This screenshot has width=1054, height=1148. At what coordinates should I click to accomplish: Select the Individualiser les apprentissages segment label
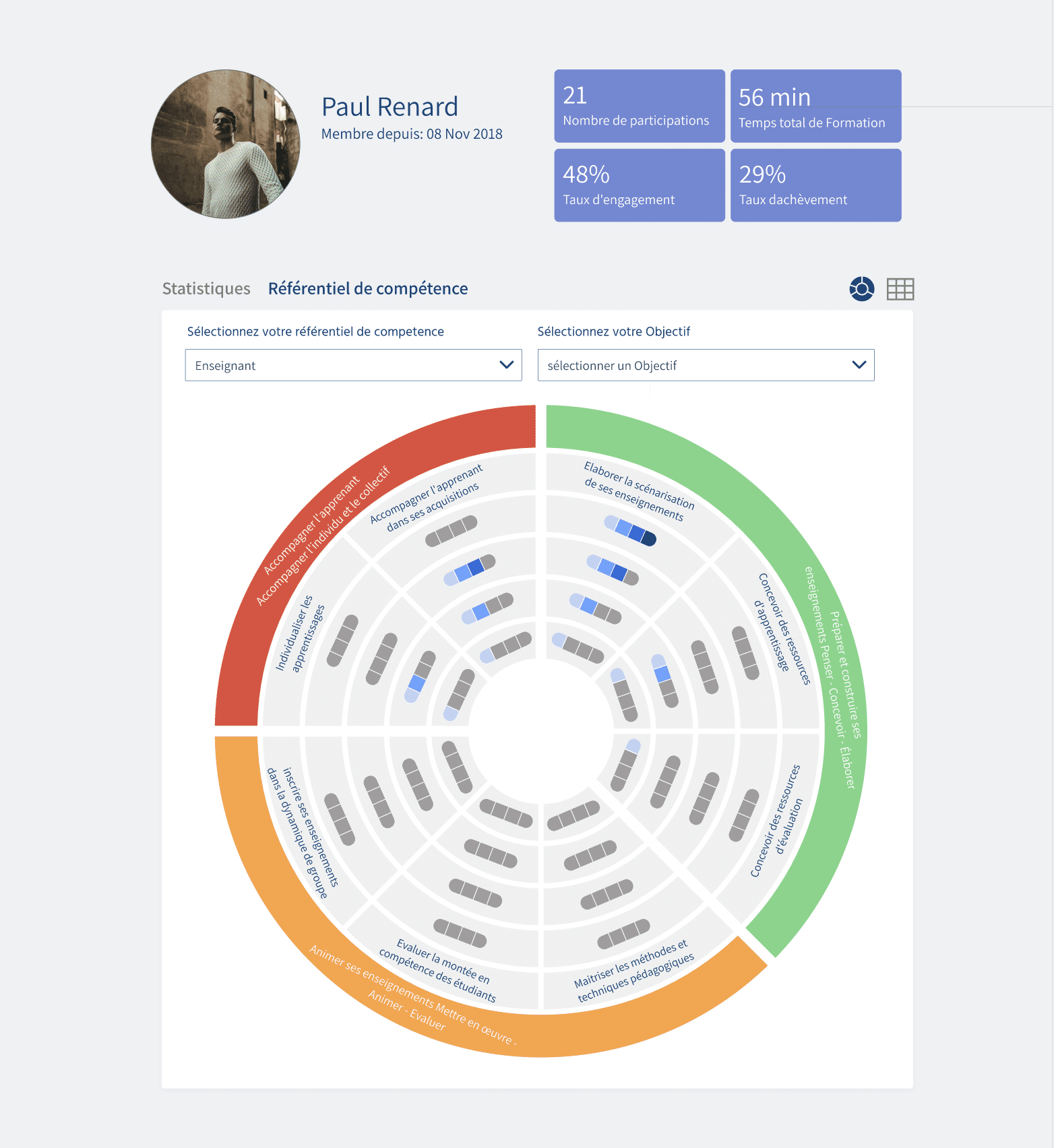[301, 635]
